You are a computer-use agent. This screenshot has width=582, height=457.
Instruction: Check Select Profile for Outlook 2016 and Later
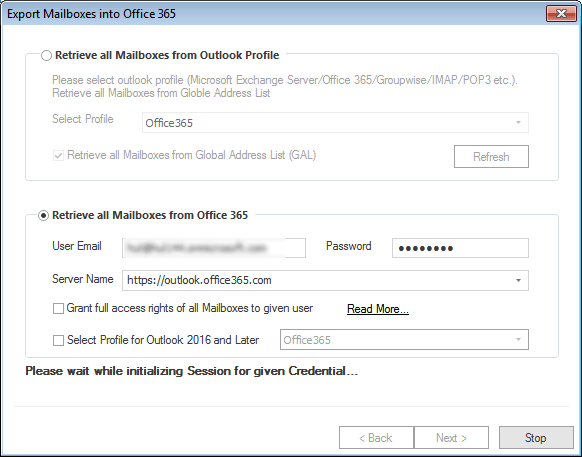click(58, 340)
